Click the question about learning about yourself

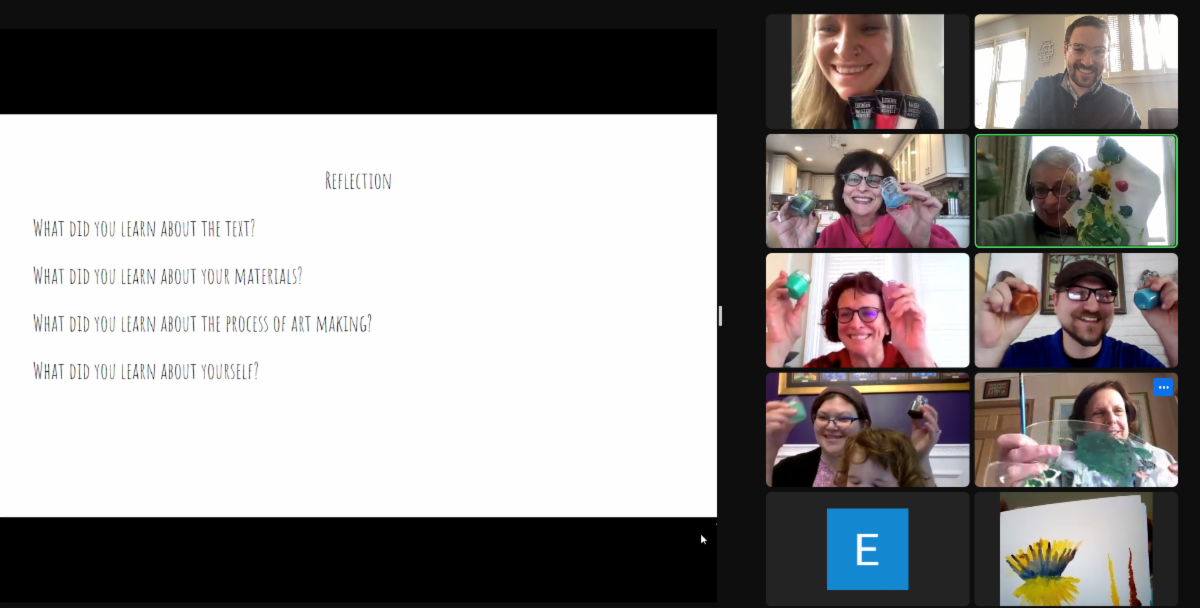click(x=146, y=372)
